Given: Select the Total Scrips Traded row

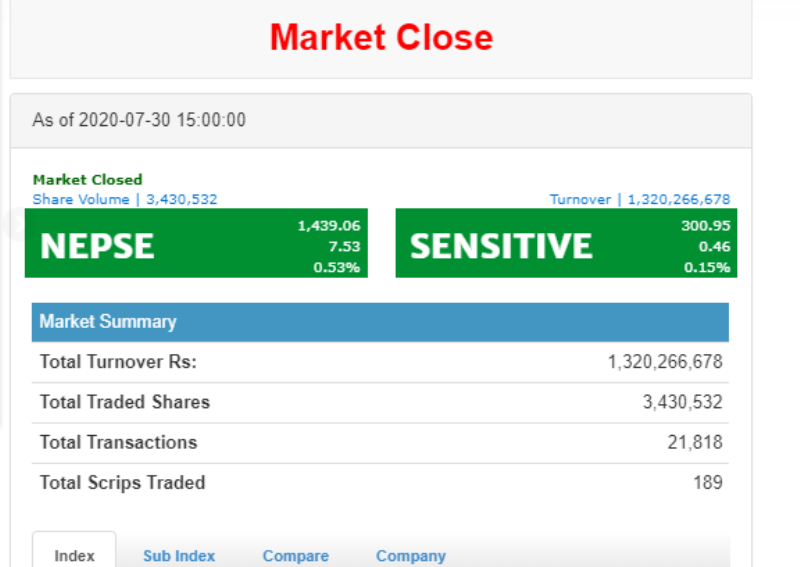Looking at the screenshot, I should [x=380, y=483].
